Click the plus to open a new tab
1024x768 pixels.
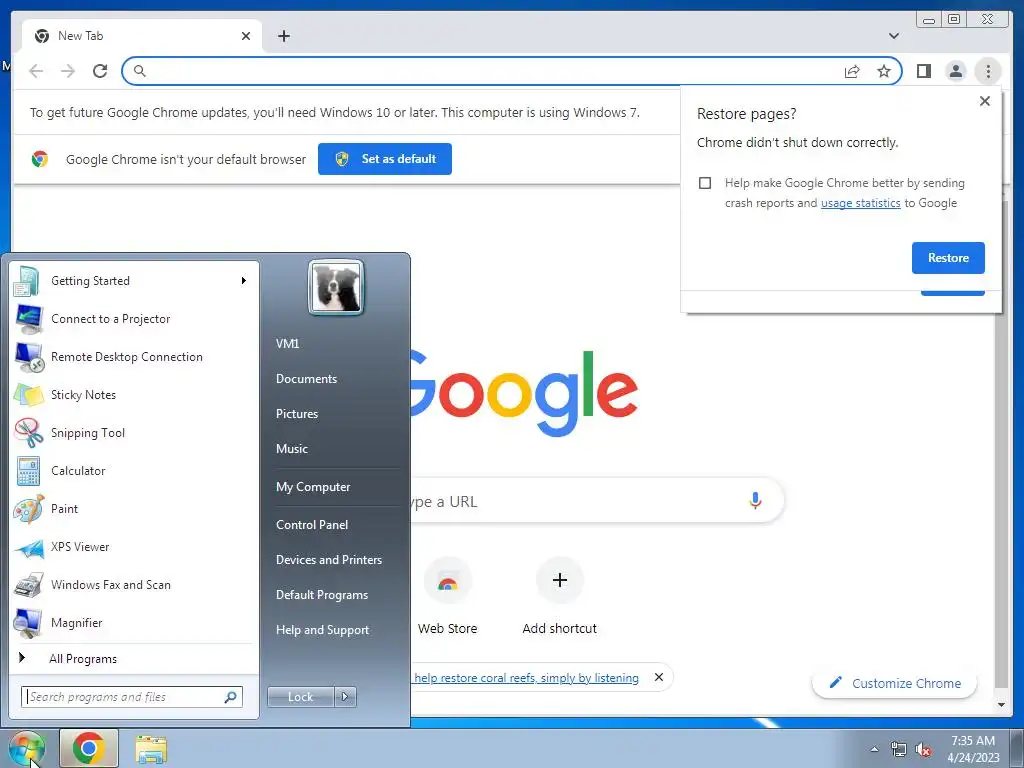click(284, 36)
